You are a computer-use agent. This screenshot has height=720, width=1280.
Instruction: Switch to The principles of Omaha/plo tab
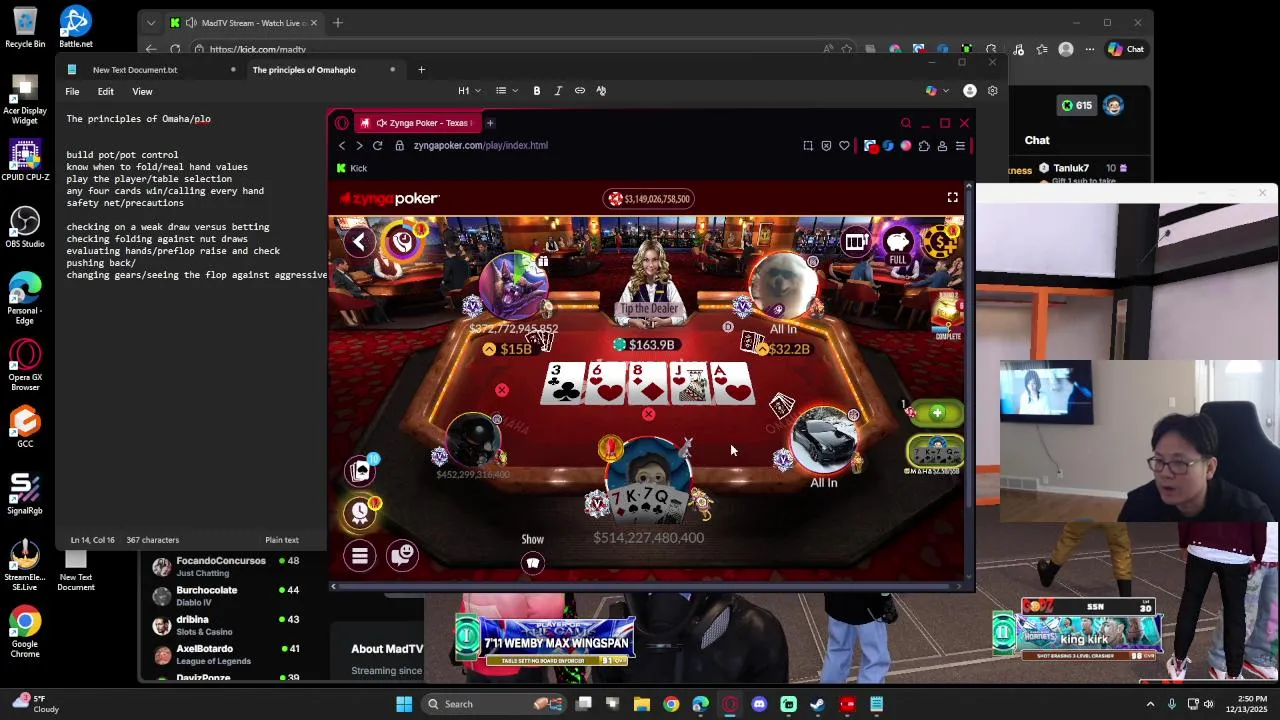pos(322,70)
